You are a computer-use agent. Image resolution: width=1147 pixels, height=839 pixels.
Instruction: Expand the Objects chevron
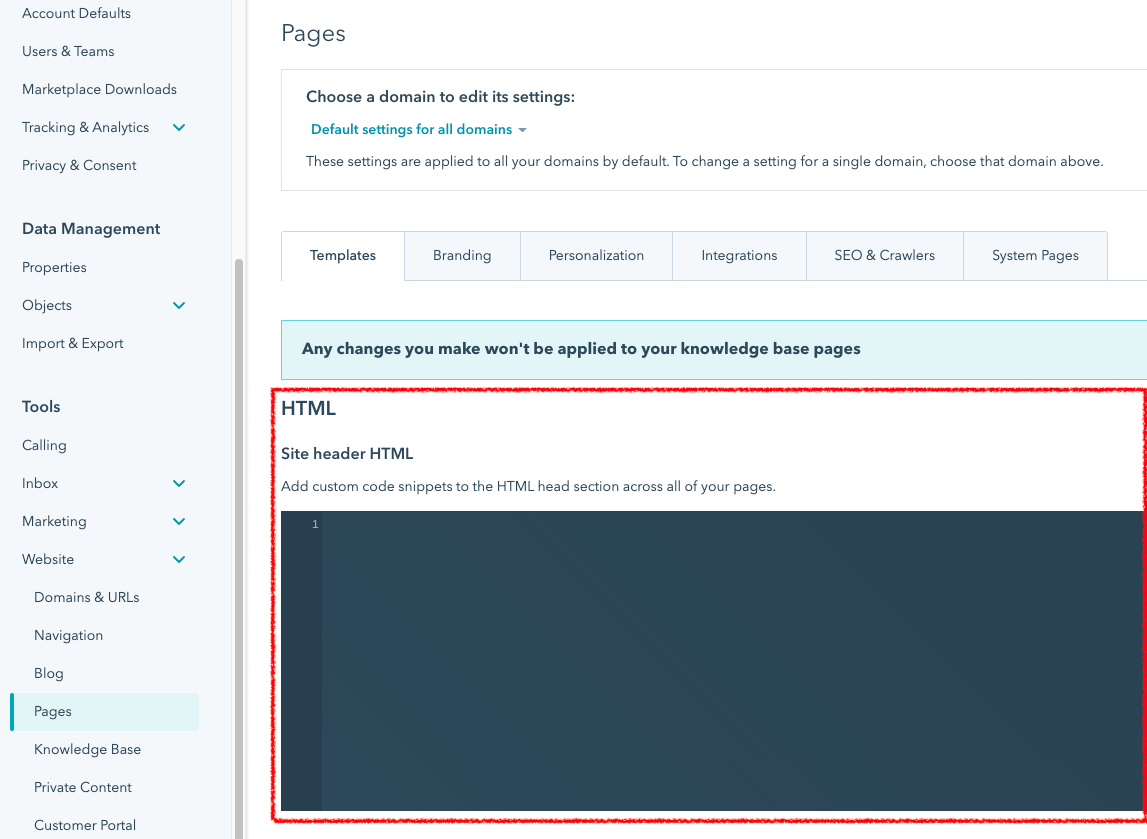179,305
